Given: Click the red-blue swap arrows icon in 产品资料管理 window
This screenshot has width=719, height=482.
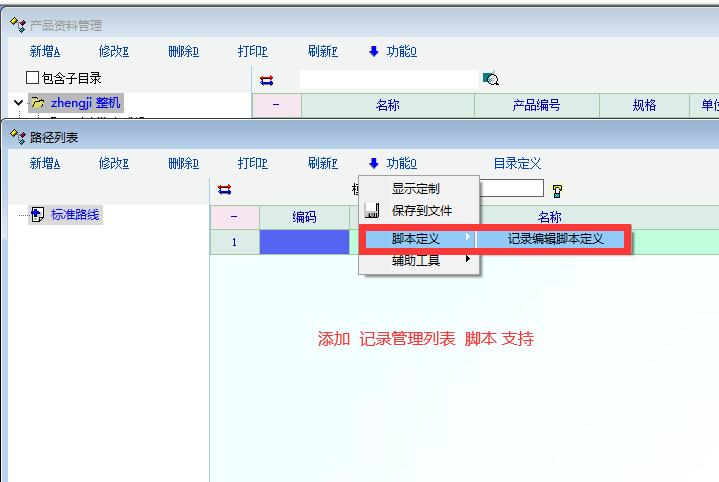Looking at the screenshot, I should [266, 80].
